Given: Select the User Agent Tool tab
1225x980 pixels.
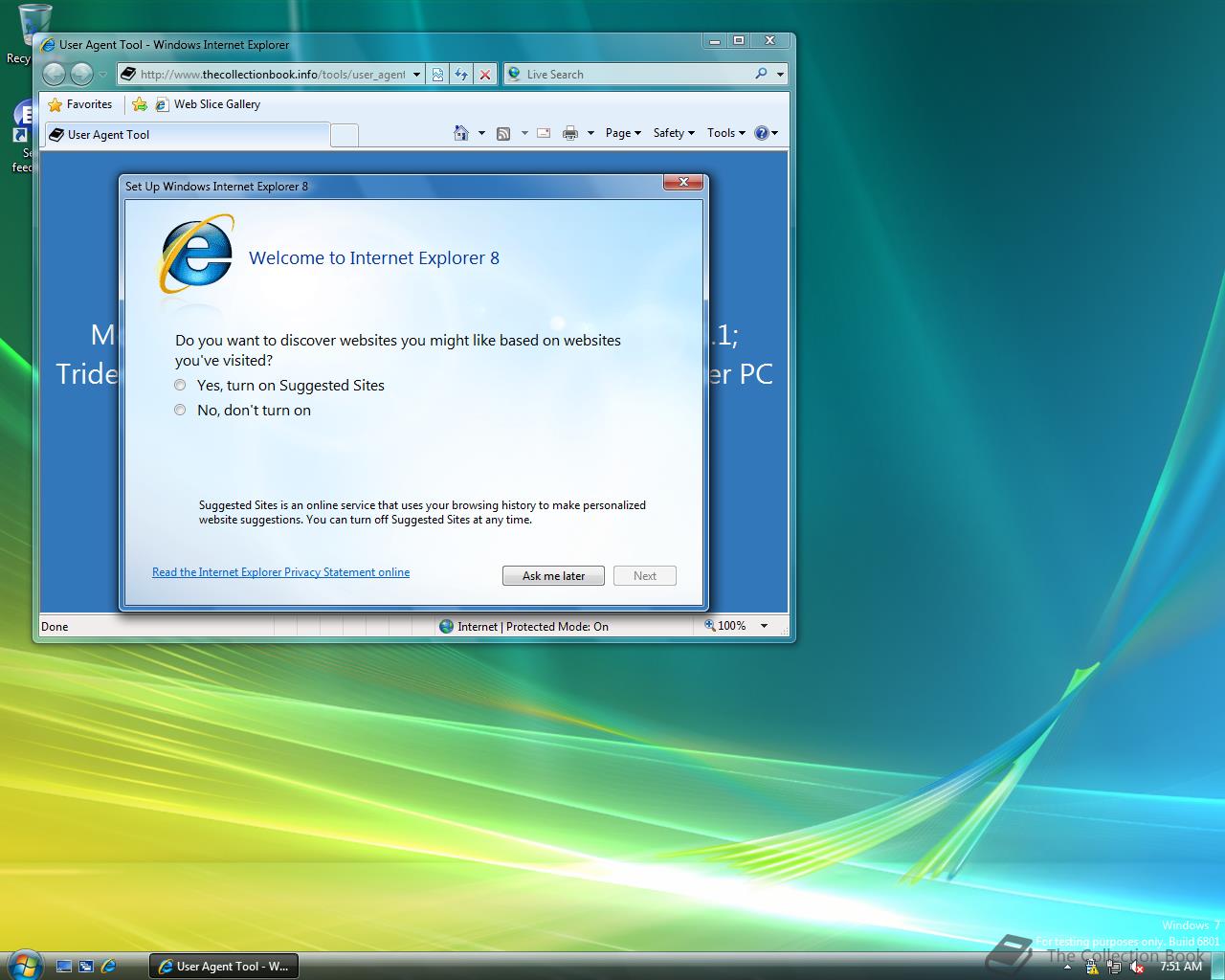Looking at the screenshot, I should click(187, 135).
